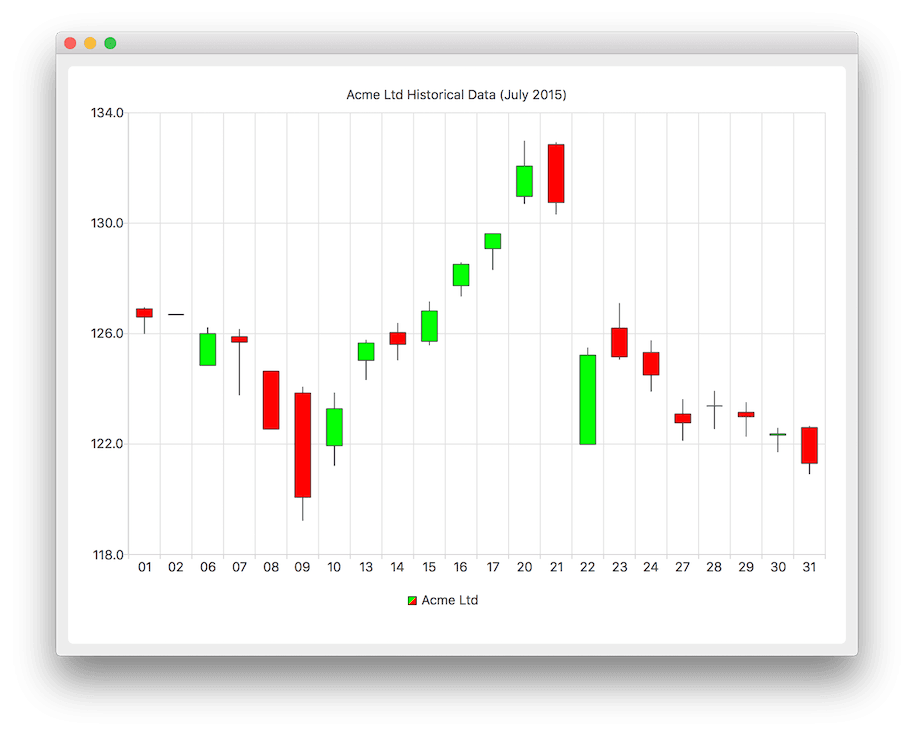914x736 pixels.
Task: Click the chart title Acme Ltd Historical Data
Action: (x=456, y=95)
